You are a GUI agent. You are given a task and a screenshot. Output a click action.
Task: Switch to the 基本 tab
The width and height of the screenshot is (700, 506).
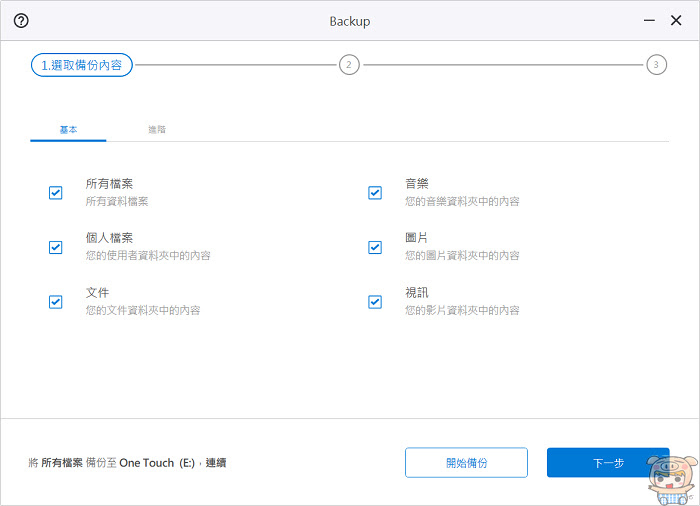[x=68, y=130]
